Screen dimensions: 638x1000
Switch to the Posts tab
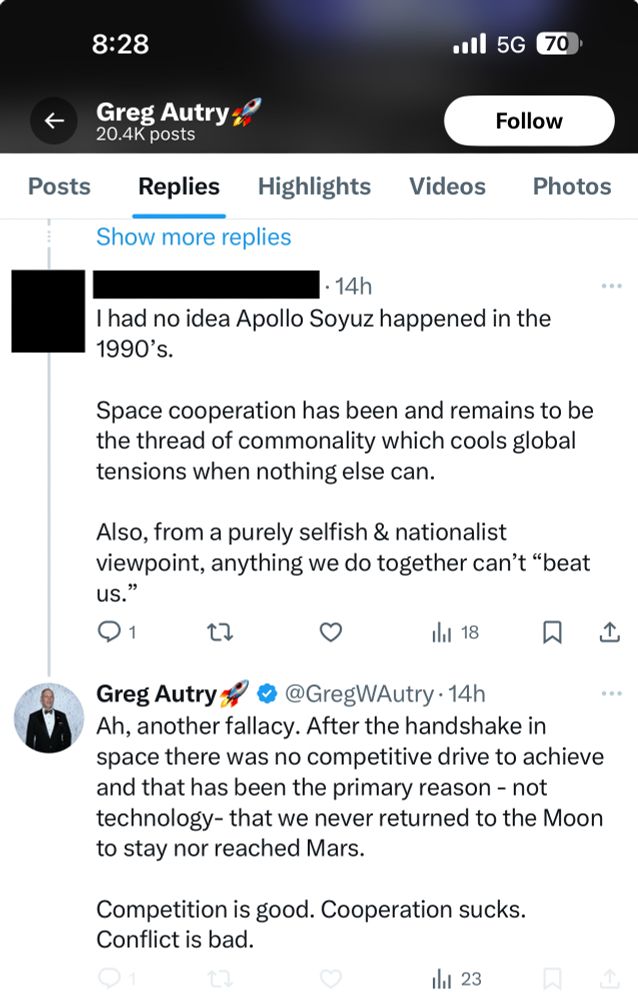pyautogui.click(x=59, y=186)
